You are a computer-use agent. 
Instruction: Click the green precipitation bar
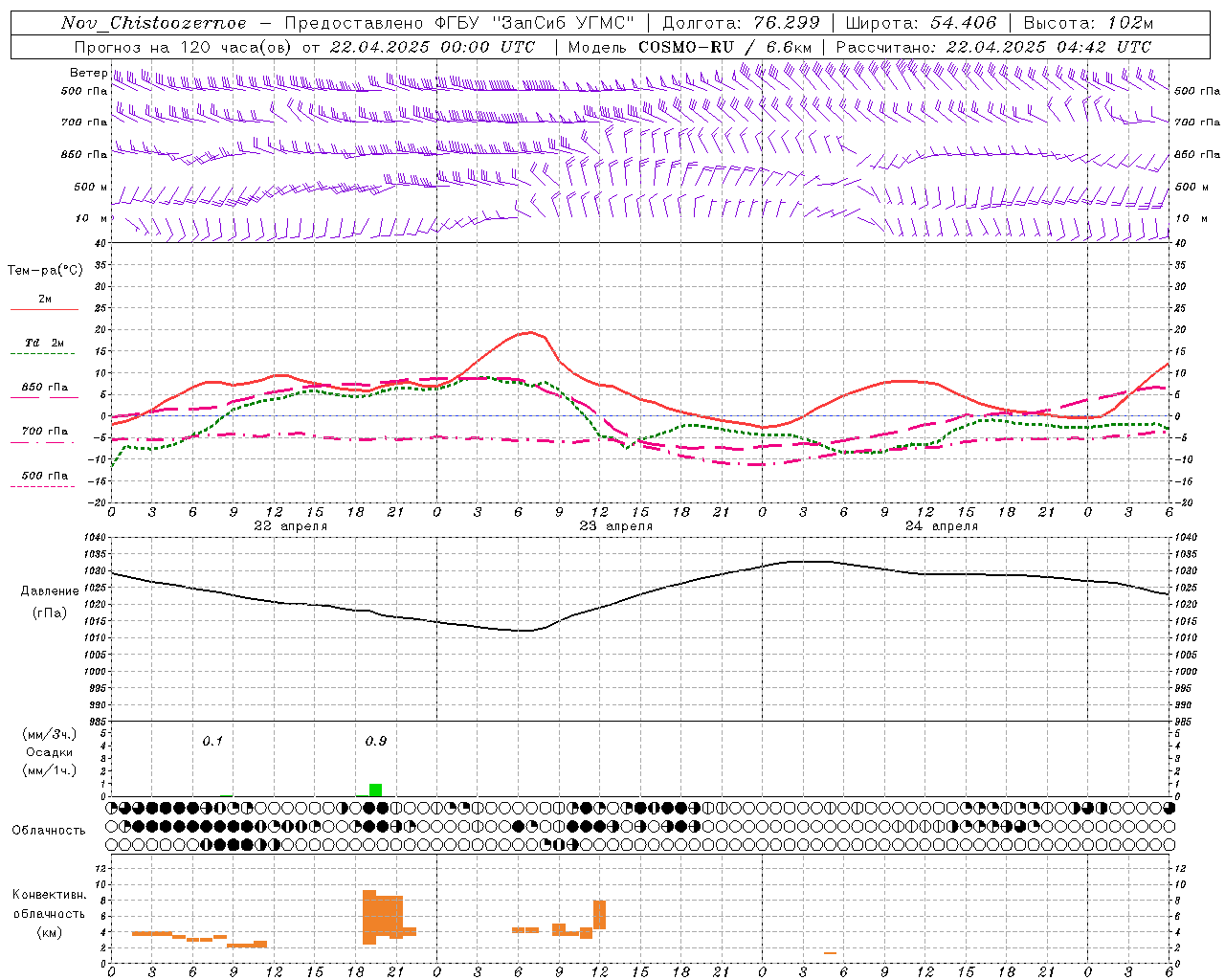click(375, 790)
